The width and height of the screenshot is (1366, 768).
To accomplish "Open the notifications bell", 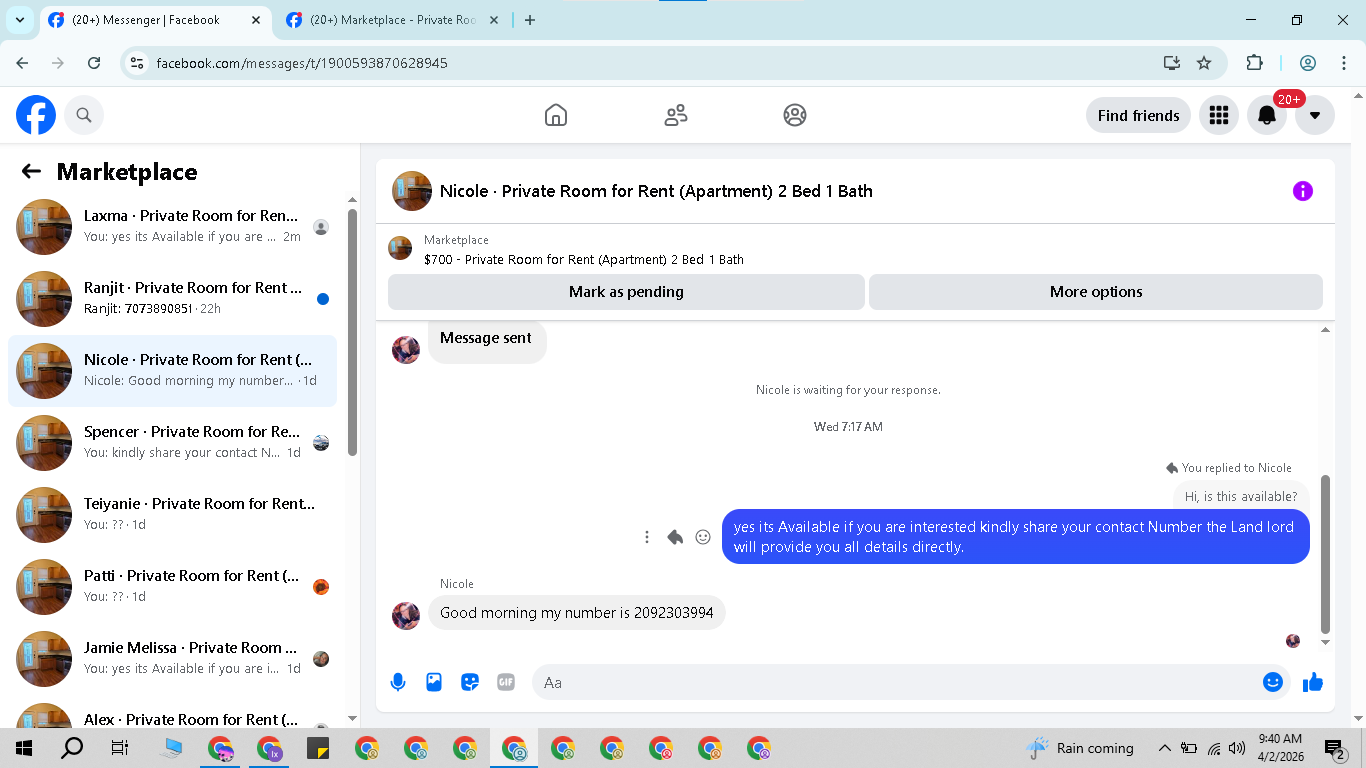I will point(1267,115).
